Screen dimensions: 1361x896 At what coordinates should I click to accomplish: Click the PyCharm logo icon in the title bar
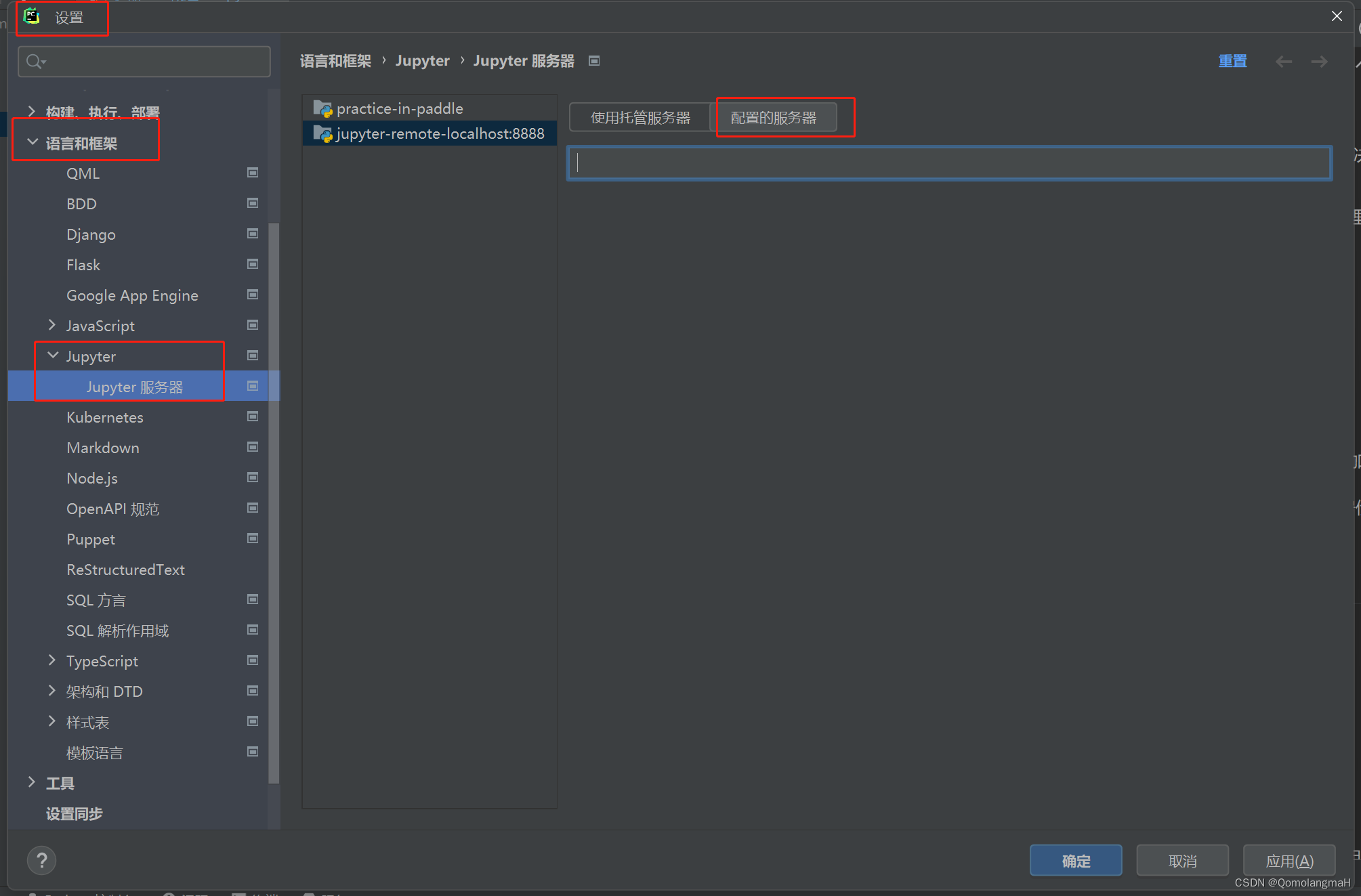click(32, 16)
